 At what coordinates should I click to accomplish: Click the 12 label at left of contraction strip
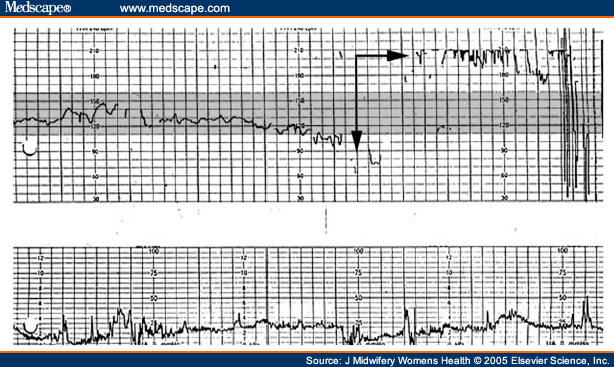40,258
